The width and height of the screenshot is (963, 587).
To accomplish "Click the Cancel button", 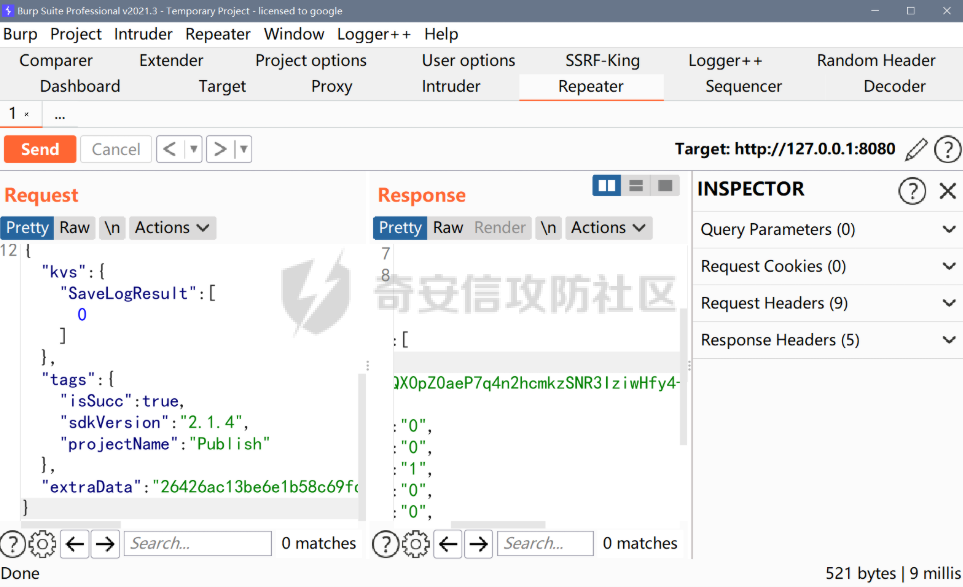I will point(116,149).
